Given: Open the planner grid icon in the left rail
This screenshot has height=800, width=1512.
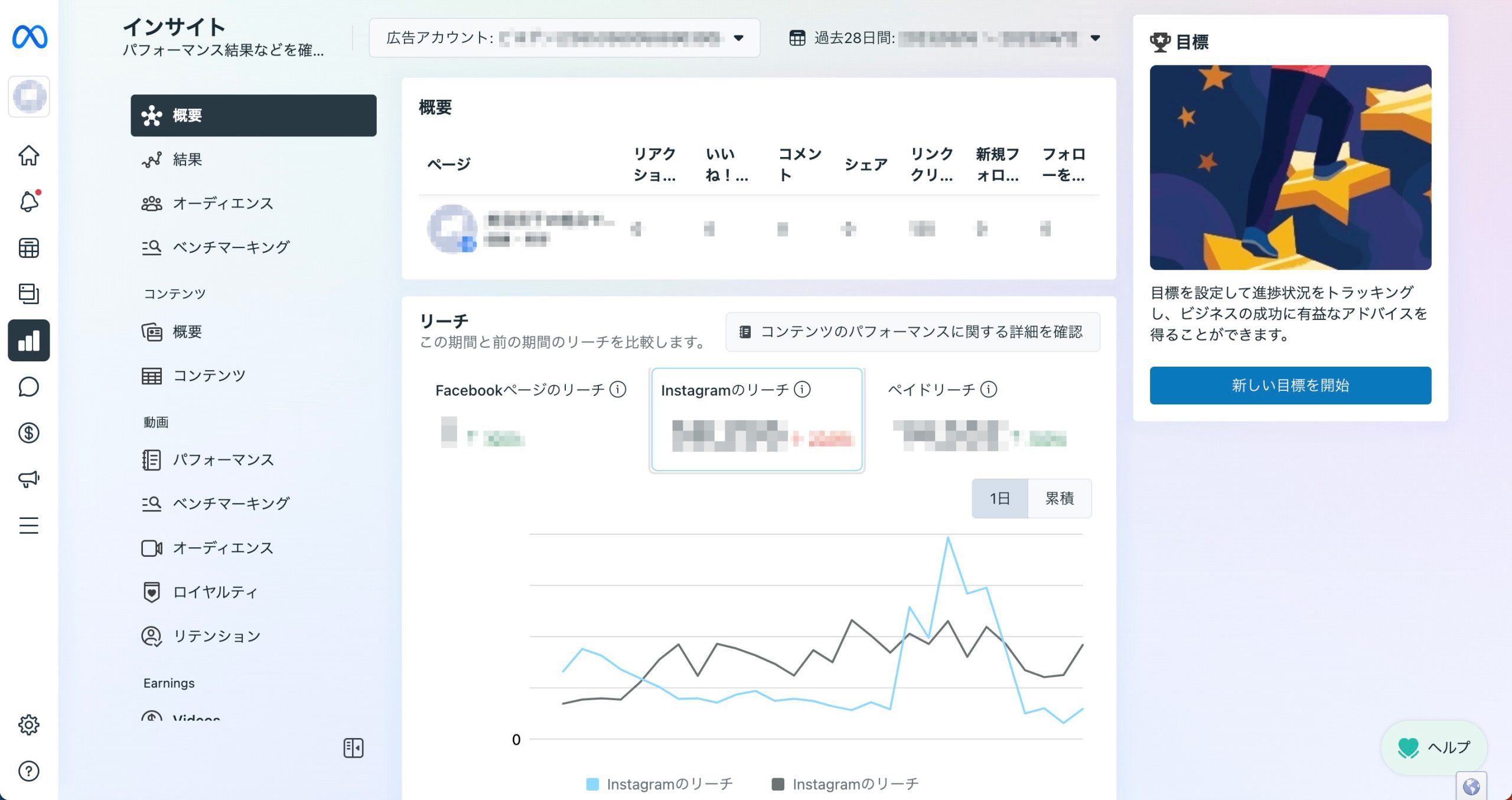Looking at the screenshot, I should click(x=28, y=248).
